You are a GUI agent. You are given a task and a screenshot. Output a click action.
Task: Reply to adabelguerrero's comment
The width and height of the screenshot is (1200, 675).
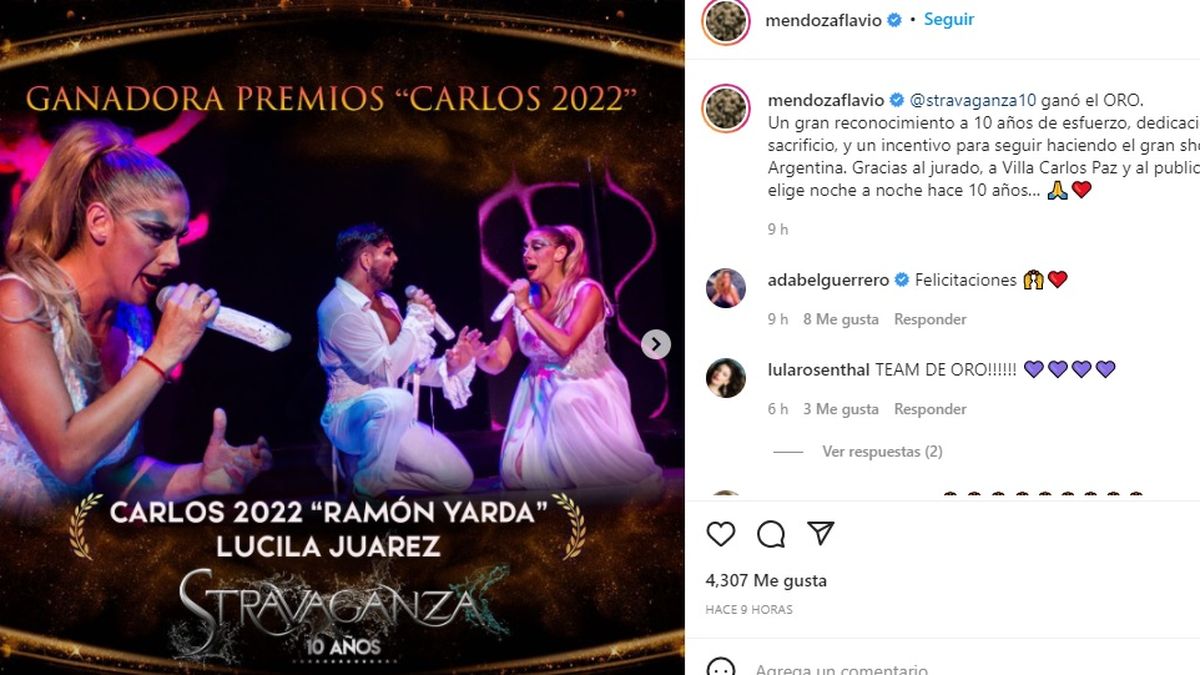pyautogui.click(x=930, y=319)
